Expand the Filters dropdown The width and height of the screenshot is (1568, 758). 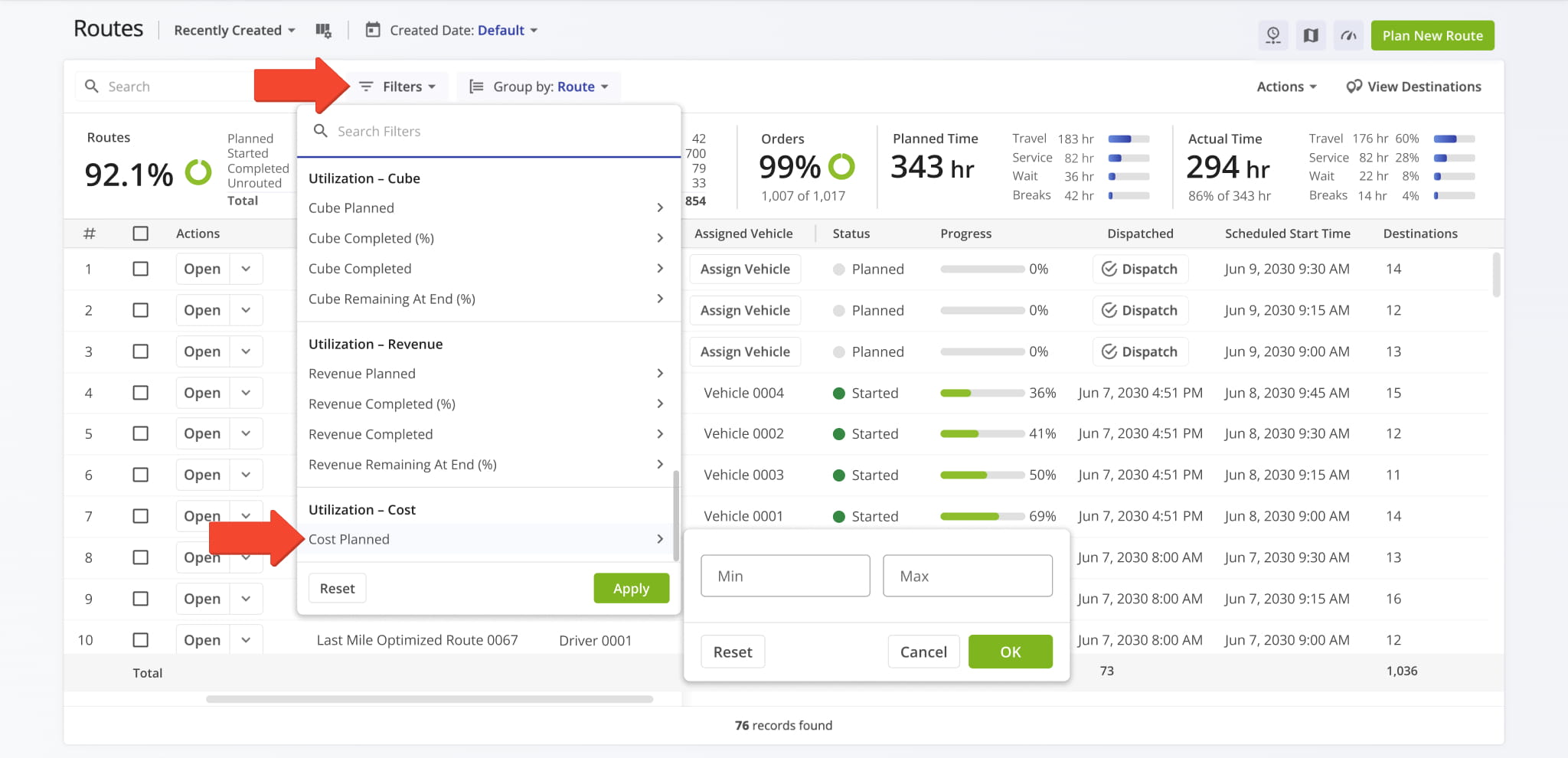[397, 87]
